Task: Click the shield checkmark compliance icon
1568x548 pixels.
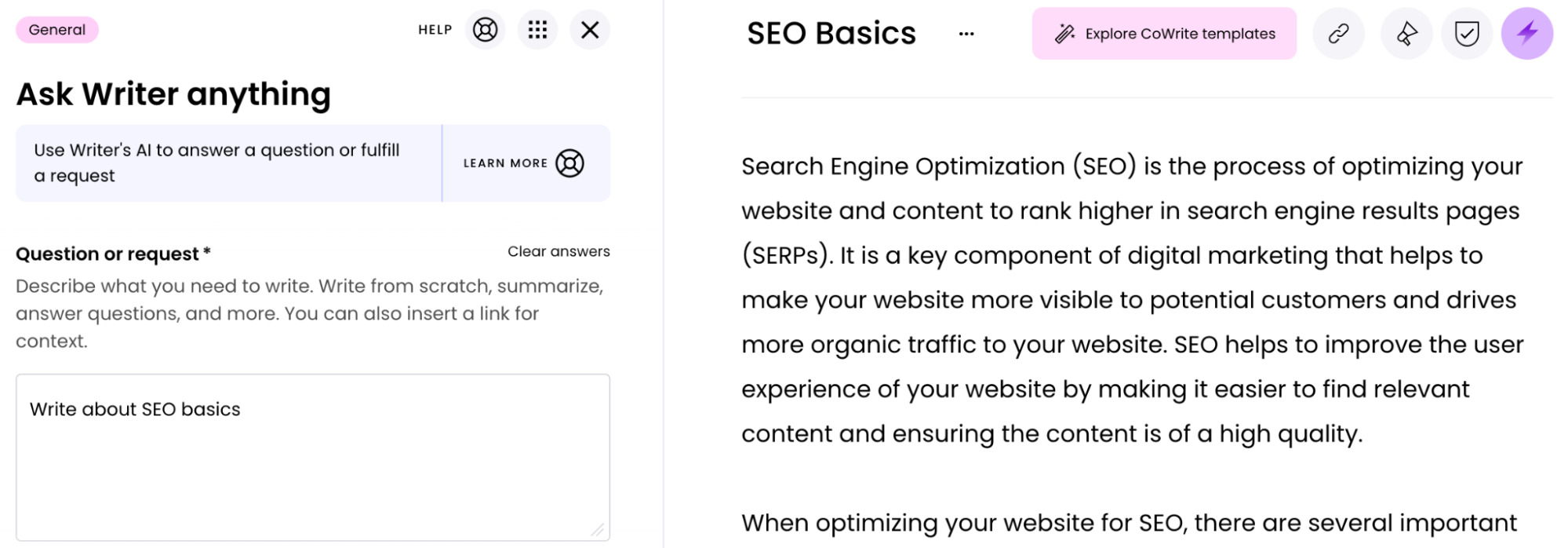Action: coord(1465,33)
